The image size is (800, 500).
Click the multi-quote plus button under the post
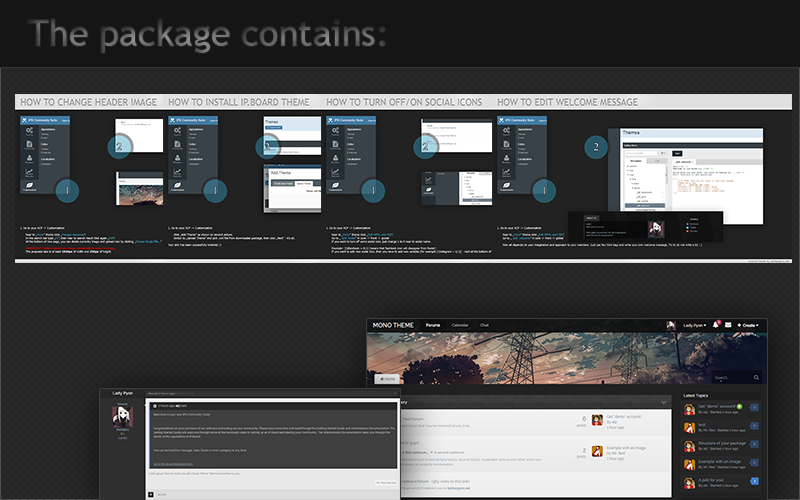(151, 494)
